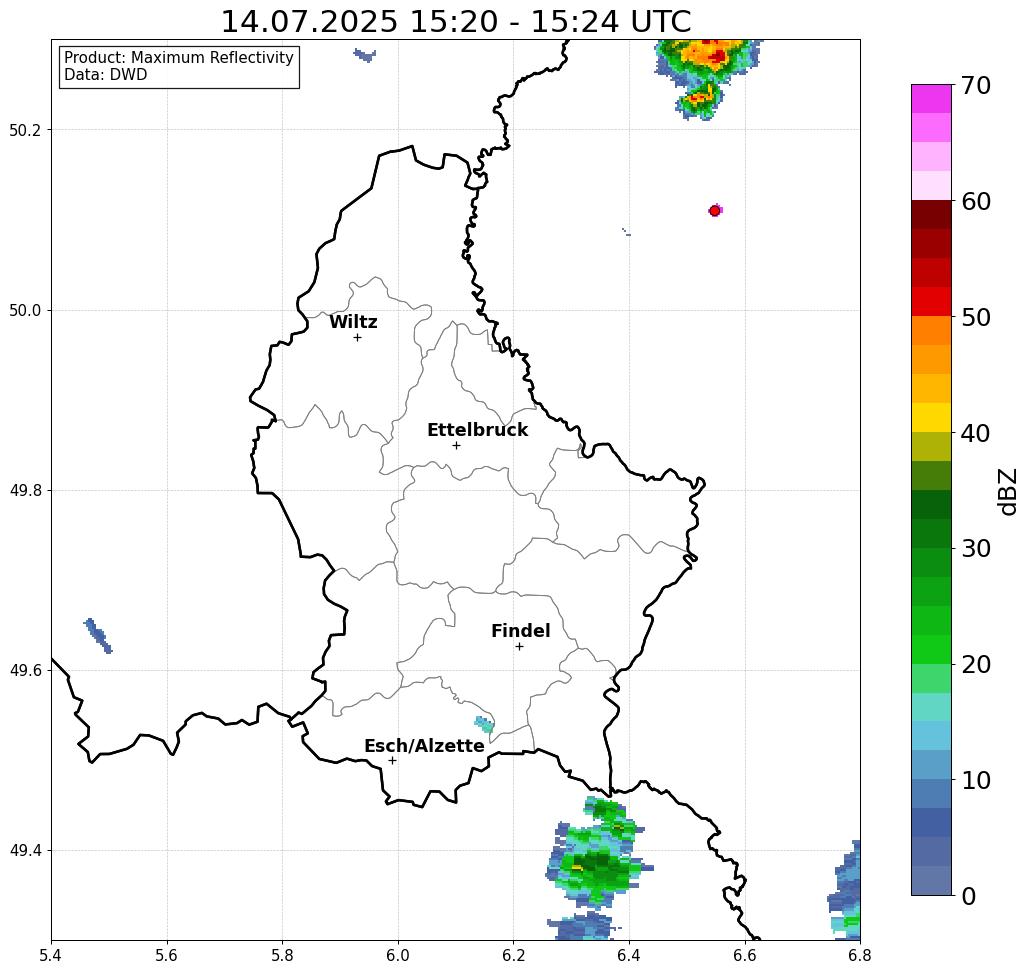Click the 'Product: Maximum Reflectivity' label

[178, 58]
